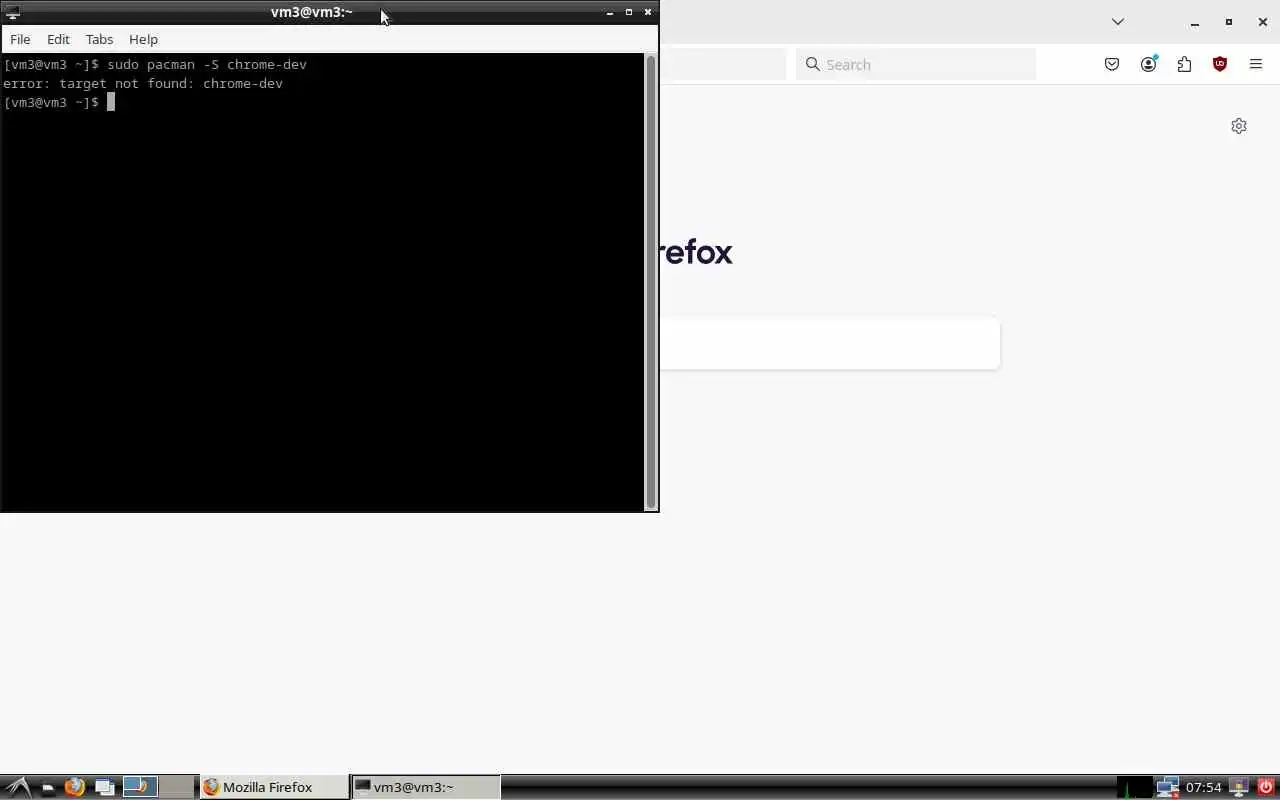Screen dimensions: 1280x800
Task: Open the LXDE start menu icon
Action: pos(17,787)
